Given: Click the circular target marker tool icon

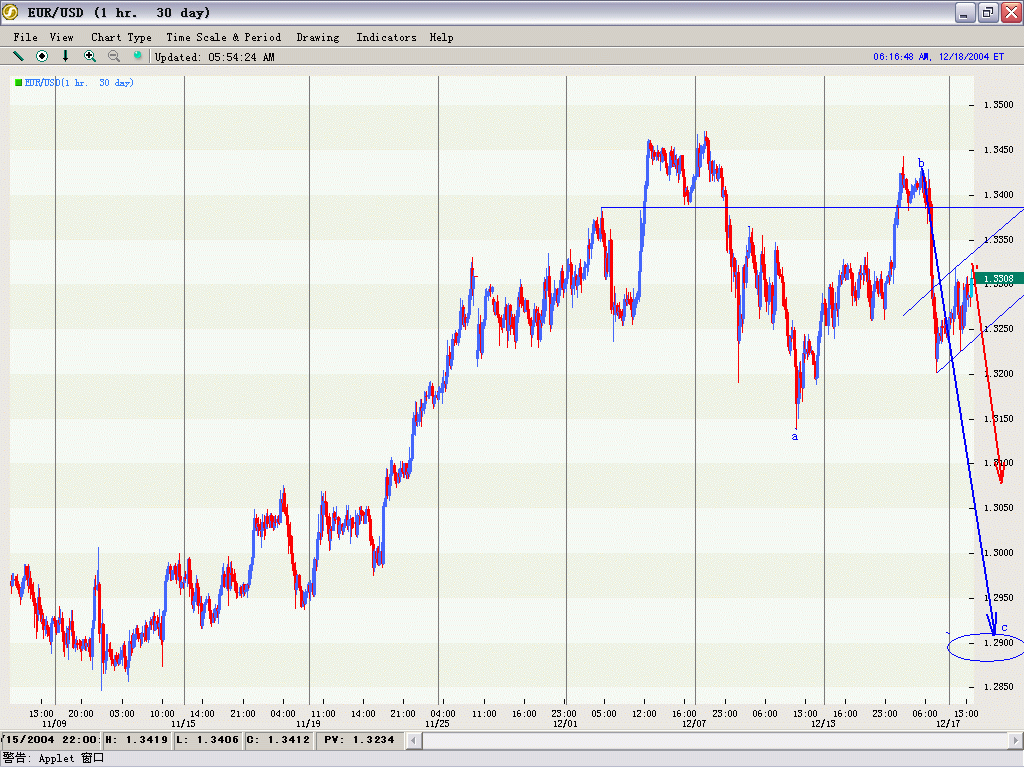Looking at the screenshot, I should (x=42, y=56).
